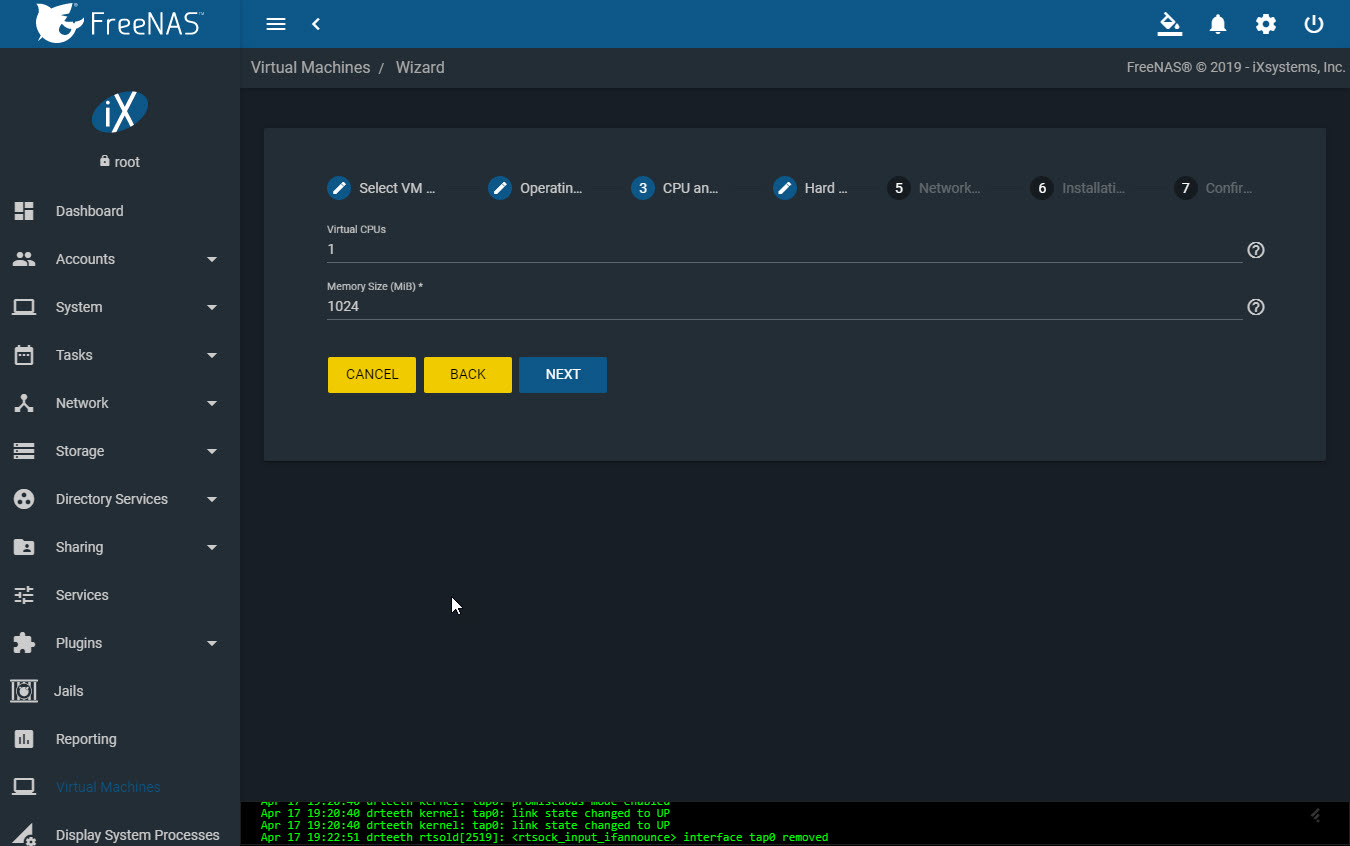Open the Services menu item
This screenshot has width=1350, height=846.
coord(82,595)
